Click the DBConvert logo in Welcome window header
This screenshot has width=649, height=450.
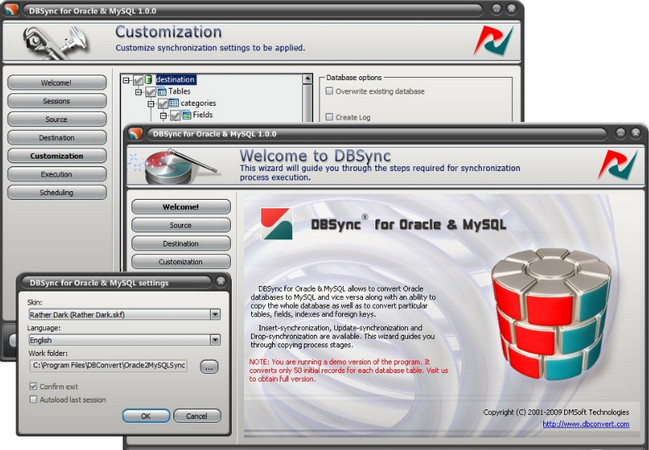point(618,165)
